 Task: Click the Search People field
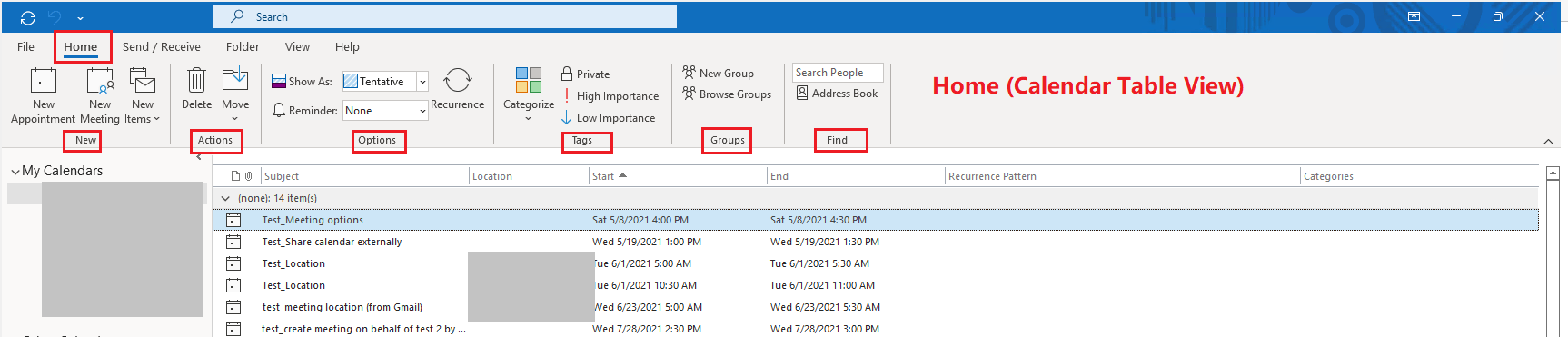click(838, 73)
